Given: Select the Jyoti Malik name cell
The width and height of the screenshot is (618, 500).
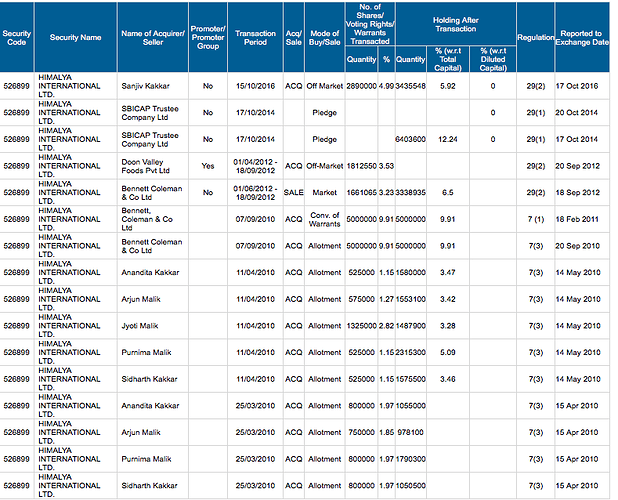Looking at the screenshot, I should coord(139,325).
